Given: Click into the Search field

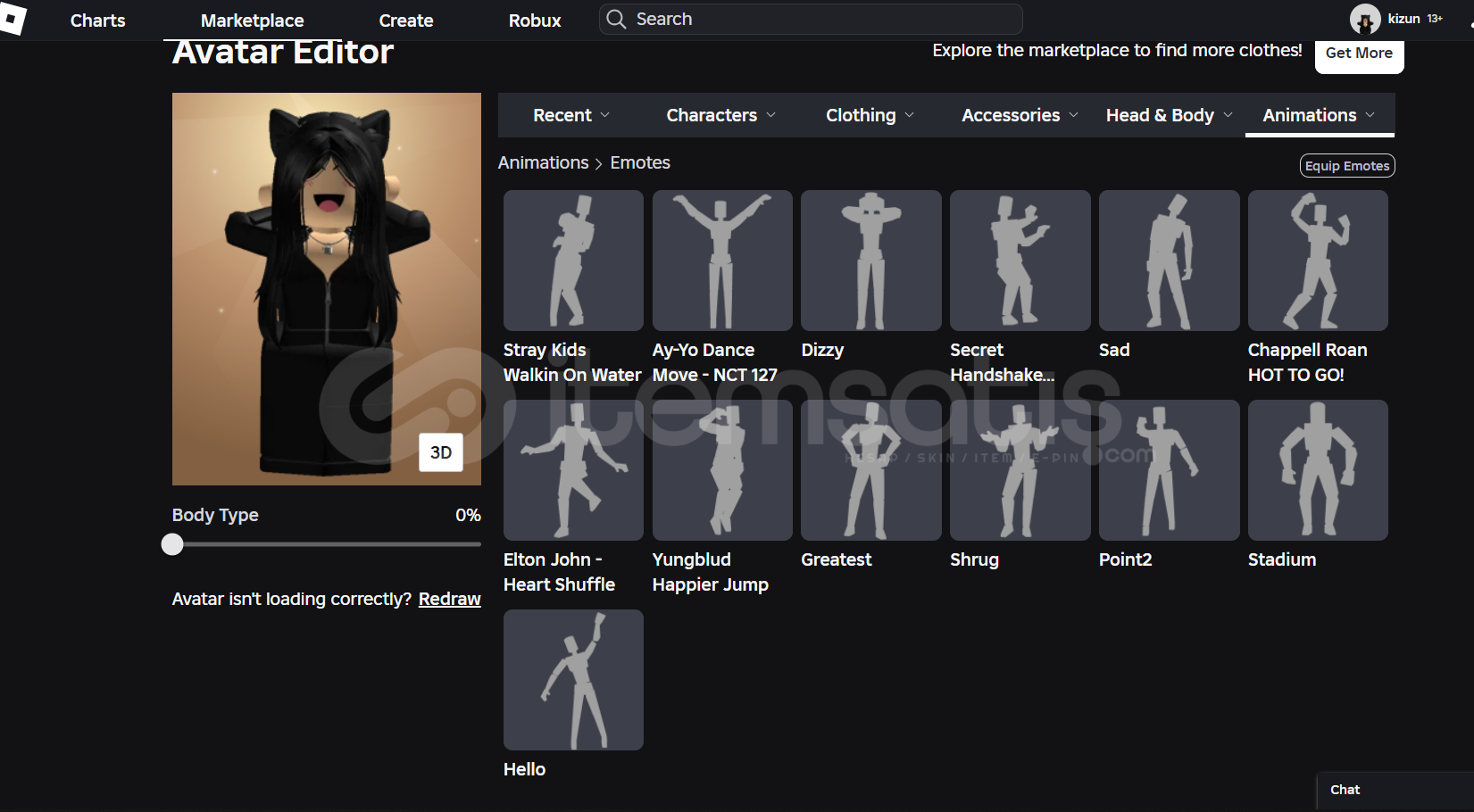Looking at the screenshot, I should point(811,19).
